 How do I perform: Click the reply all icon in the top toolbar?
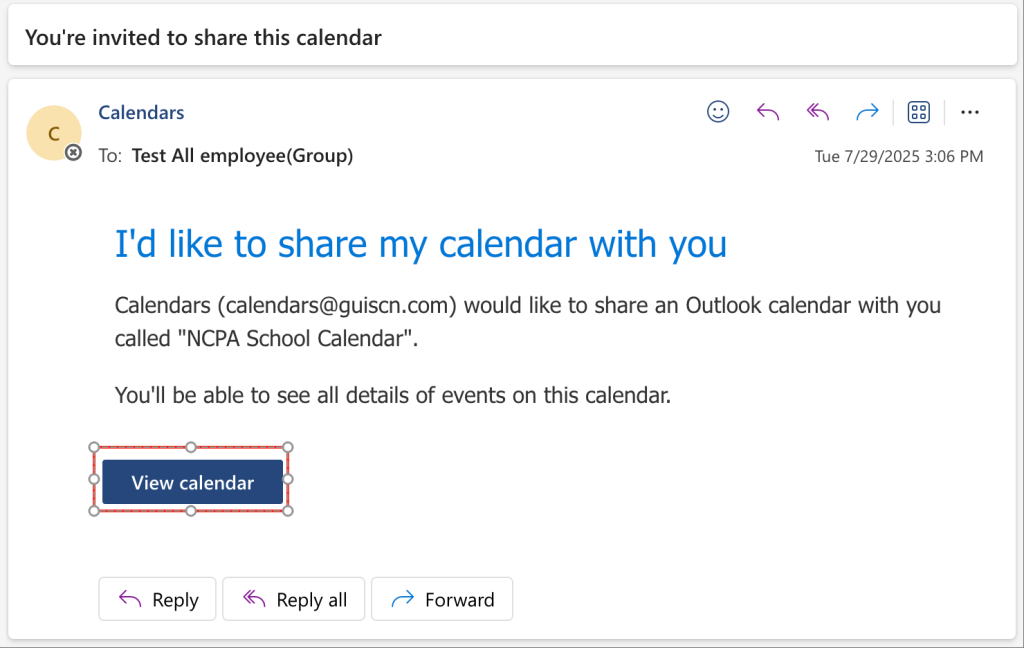pos(818,112)
